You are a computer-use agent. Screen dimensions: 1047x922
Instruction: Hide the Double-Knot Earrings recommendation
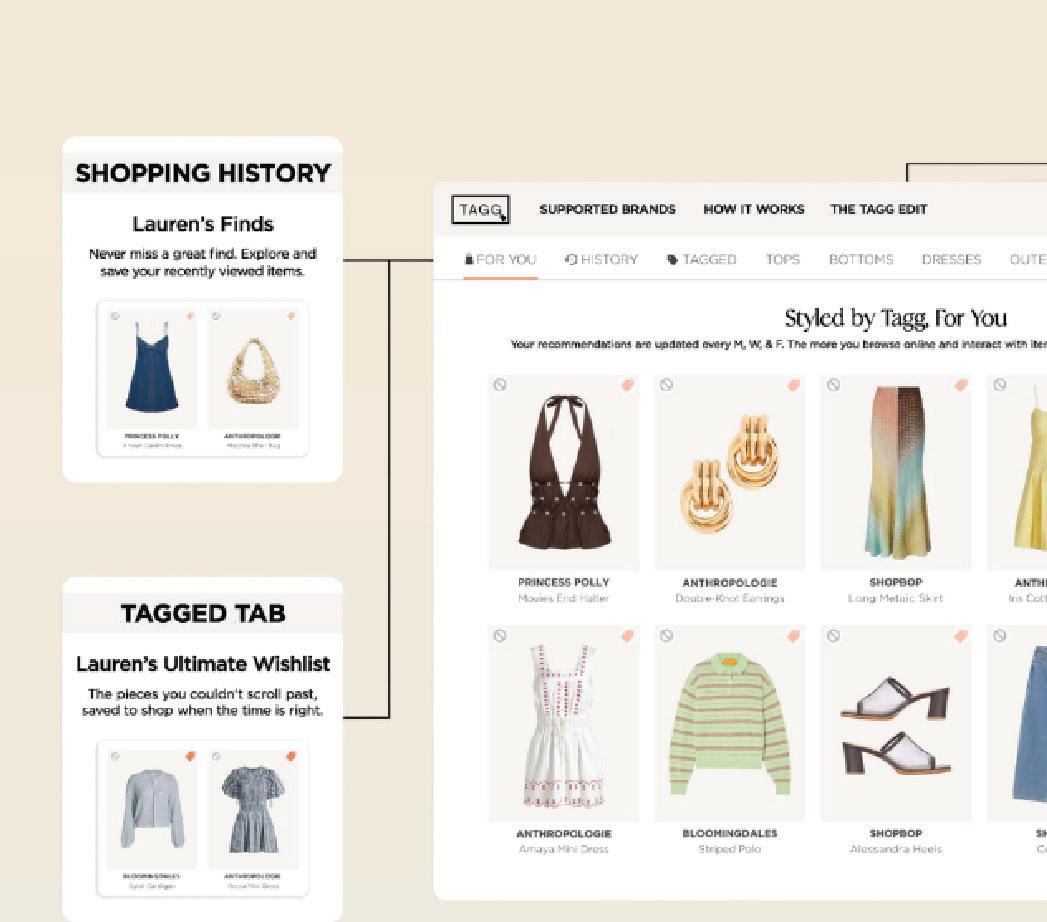[x=666, y=385]
